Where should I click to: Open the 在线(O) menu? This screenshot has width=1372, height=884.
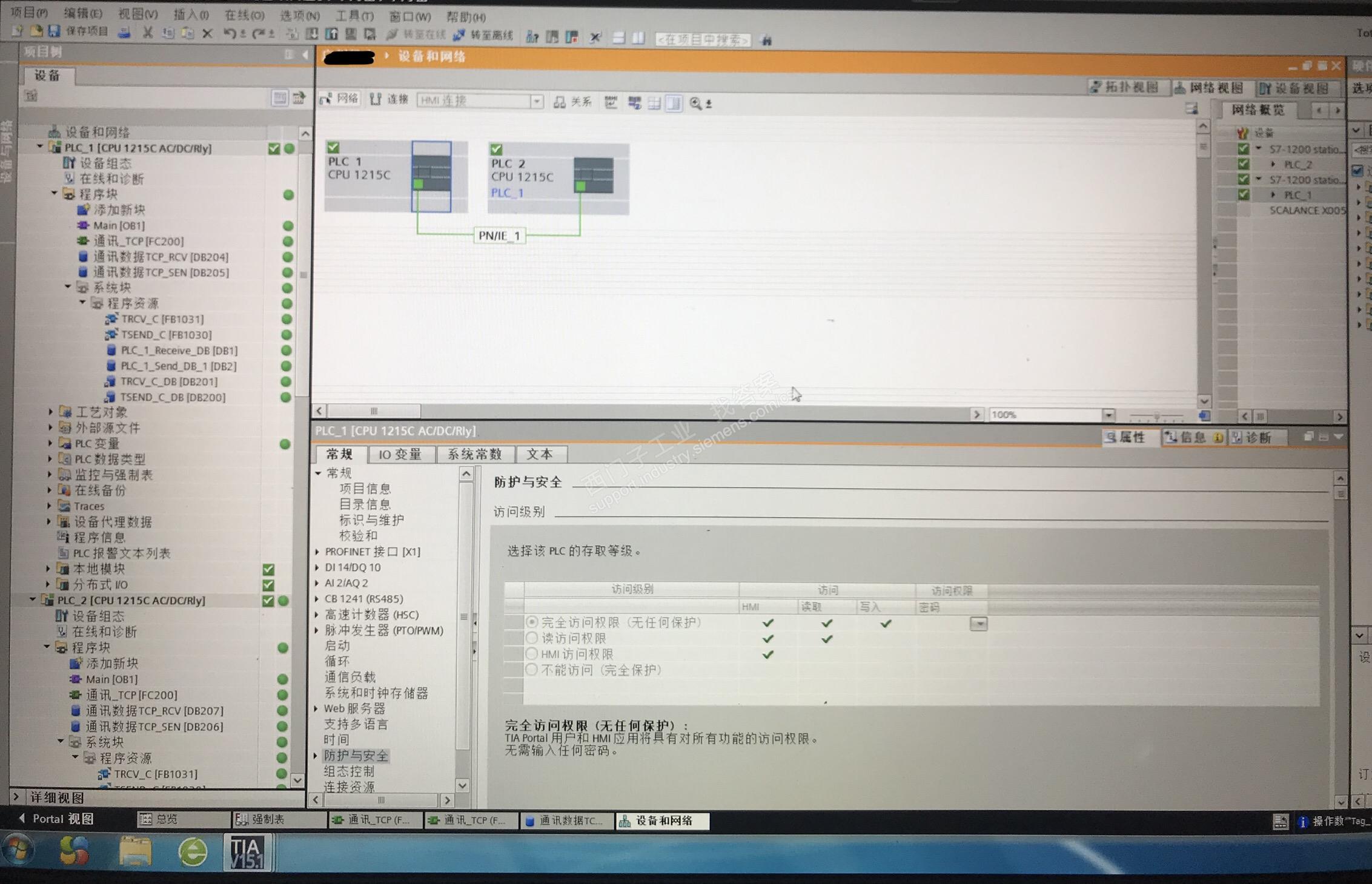(244, 15)
